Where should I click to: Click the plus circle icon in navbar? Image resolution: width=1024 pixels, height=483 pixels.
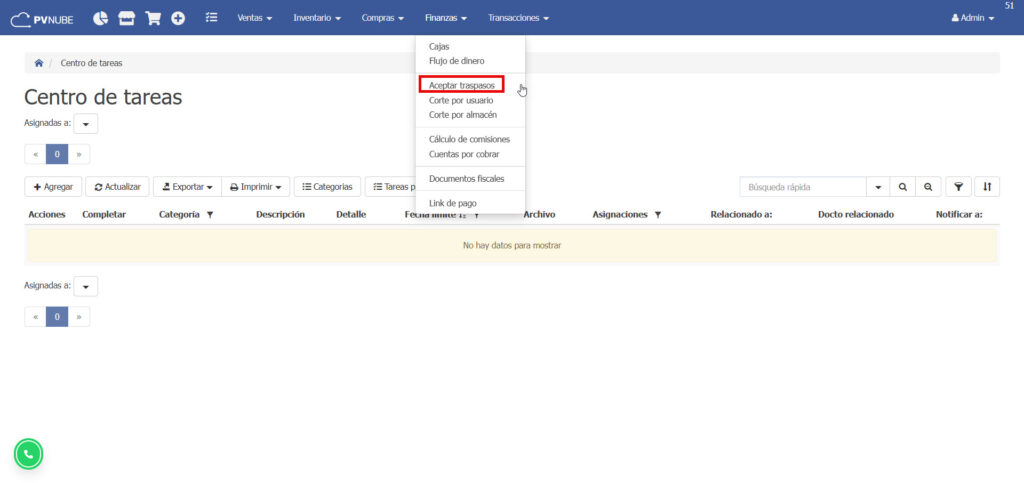[178, 18]
